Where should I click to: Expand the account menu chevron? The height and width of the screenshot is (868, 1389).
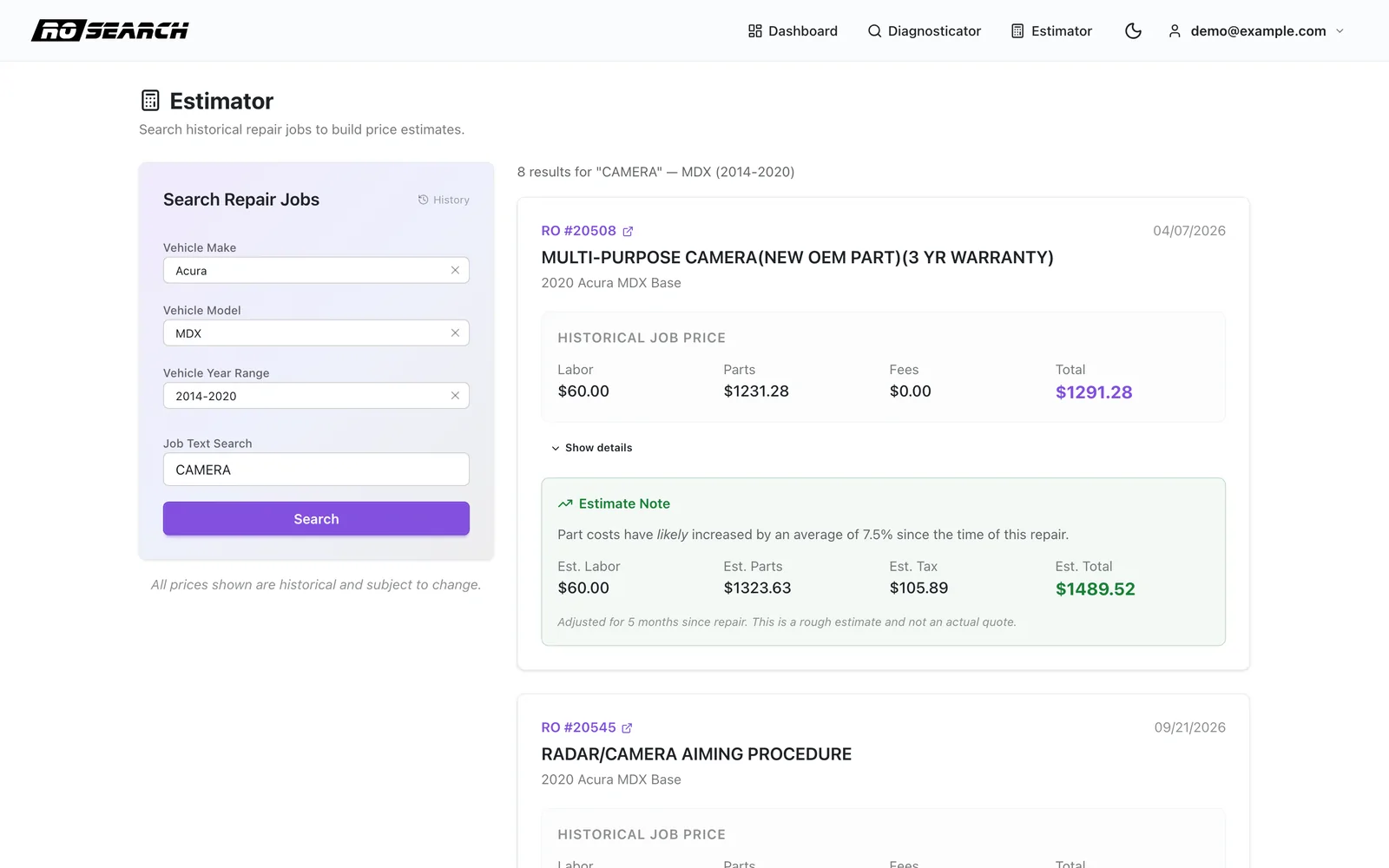[x=1340, y=31]
